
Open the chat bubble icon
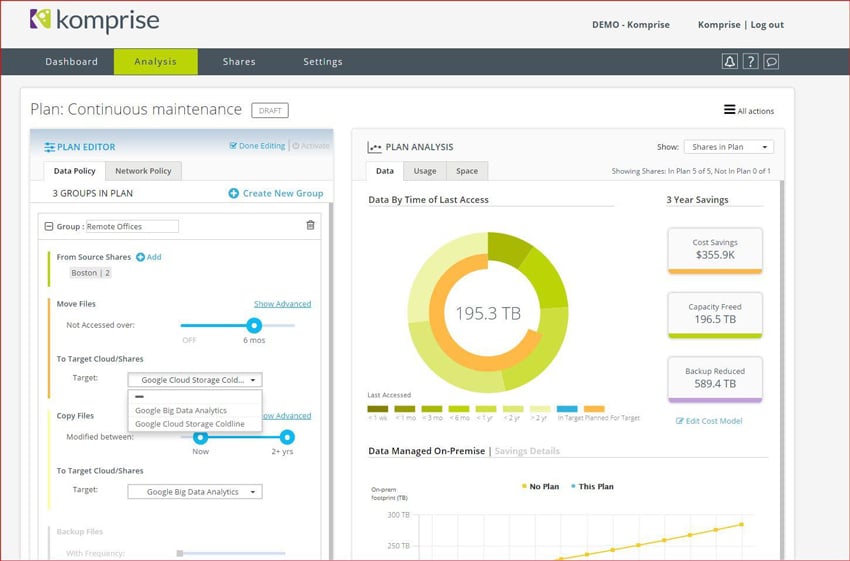click(771, 62)
